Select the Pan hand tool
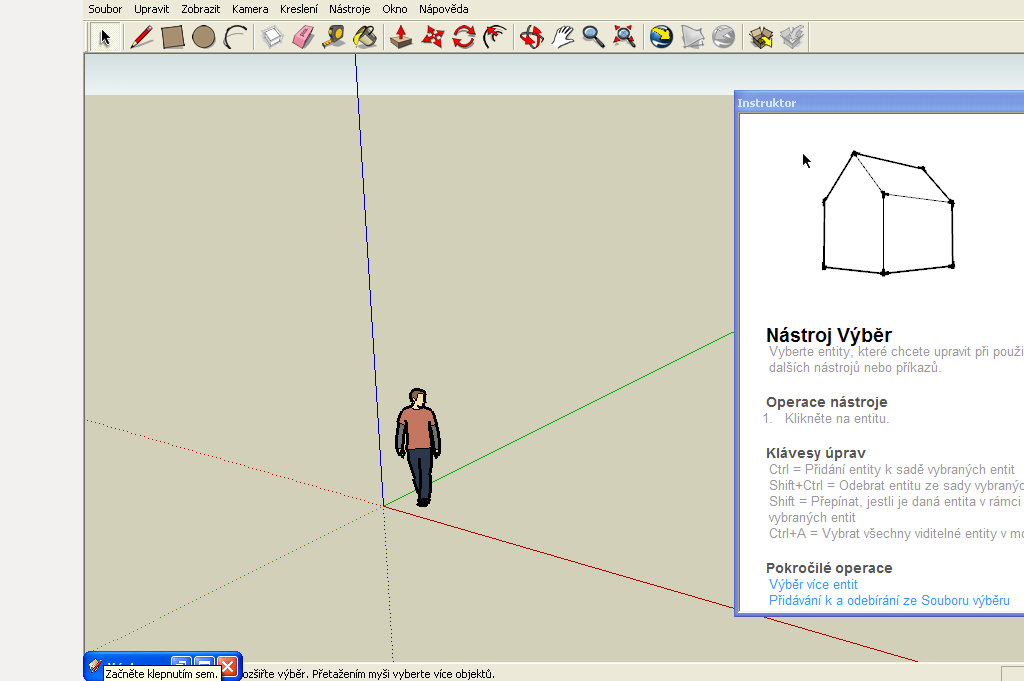The height and width of the screenshot is (681, 1024). (563, 37)
